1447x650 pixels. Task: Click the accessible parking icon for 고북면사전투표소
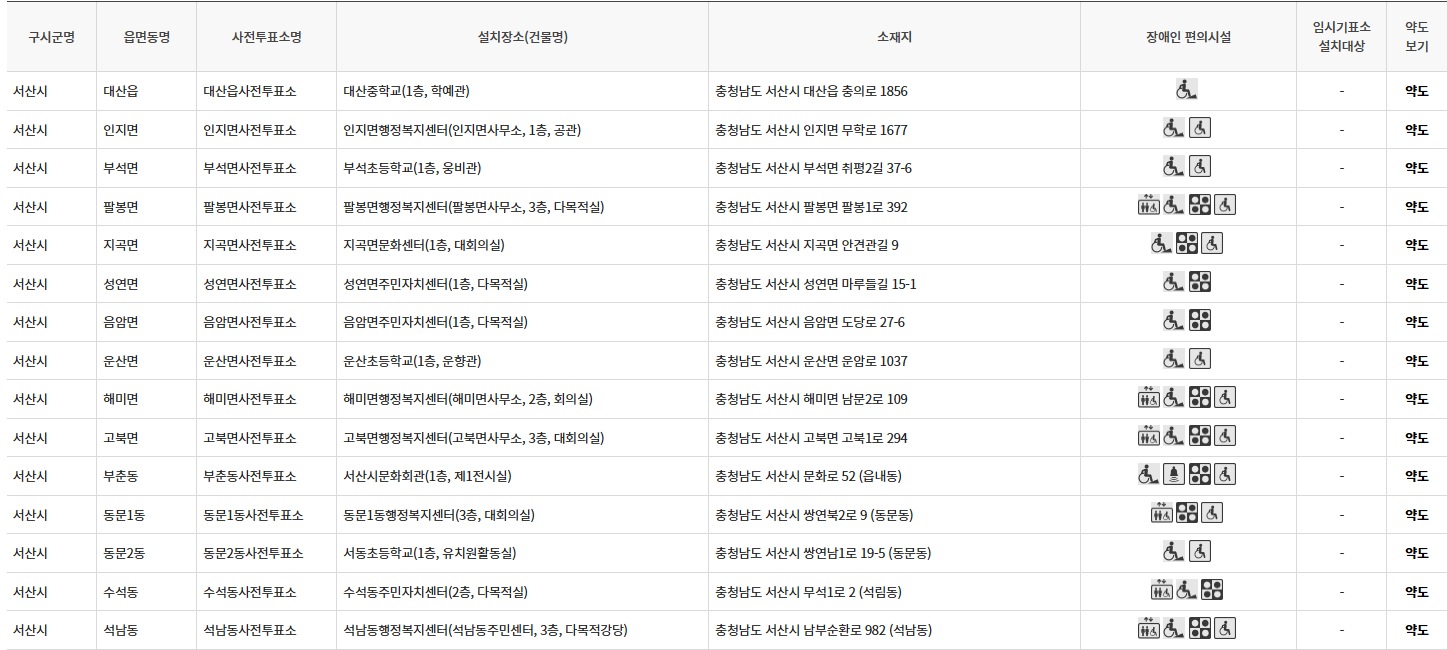coord(1225,435)
